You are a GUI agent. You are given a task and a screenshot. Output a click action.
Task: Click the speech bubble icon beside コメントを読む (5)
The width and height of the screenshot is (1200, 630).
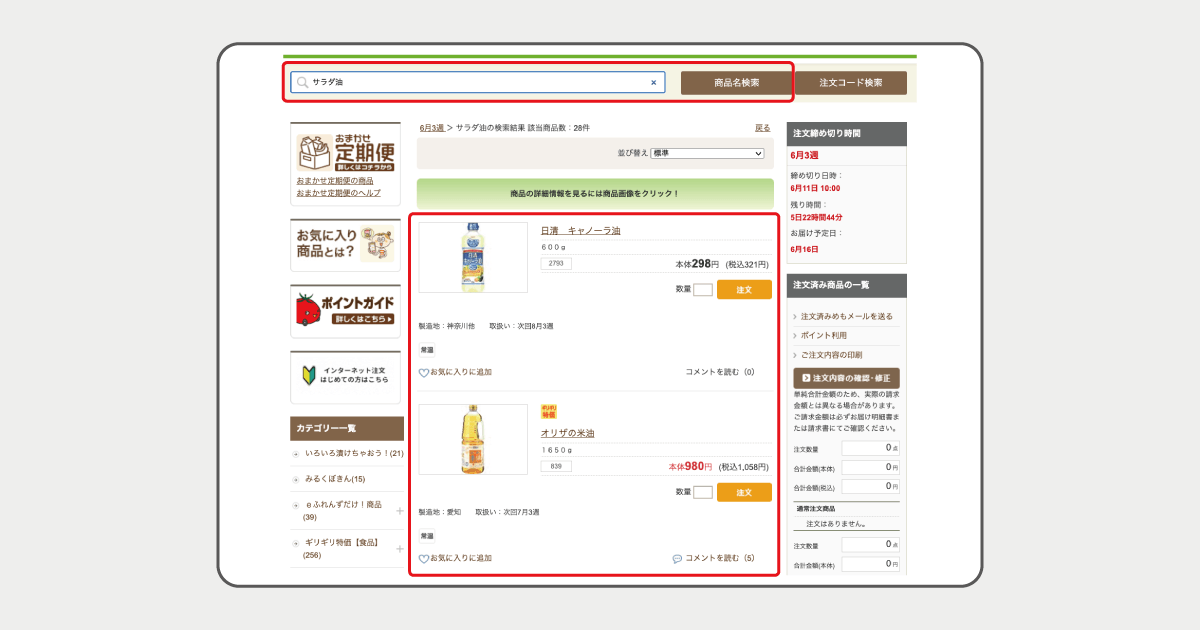pos(677,559)
